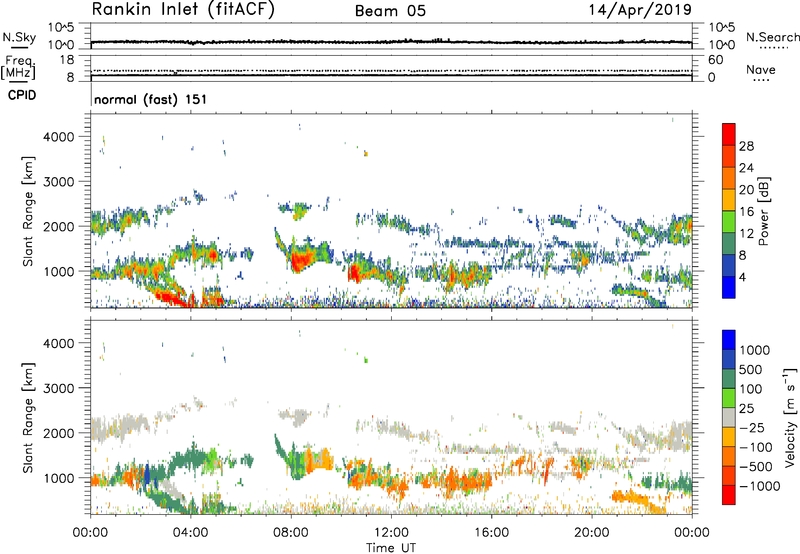Image resolution: width=800 pixels, height=554 pixels.
Task: Click the '04:00' time axis tick label
Action: coord(190,533)
